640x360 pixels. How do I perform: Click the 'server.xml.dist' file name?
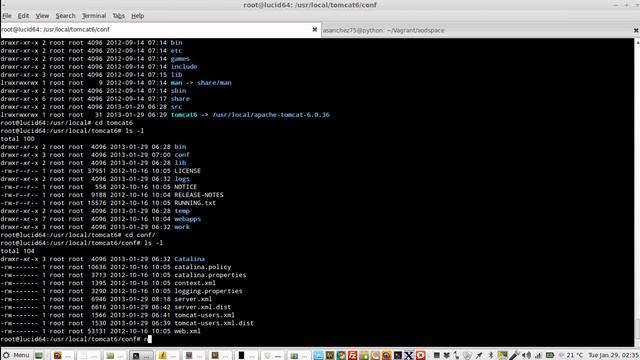(x=203, y=307)
